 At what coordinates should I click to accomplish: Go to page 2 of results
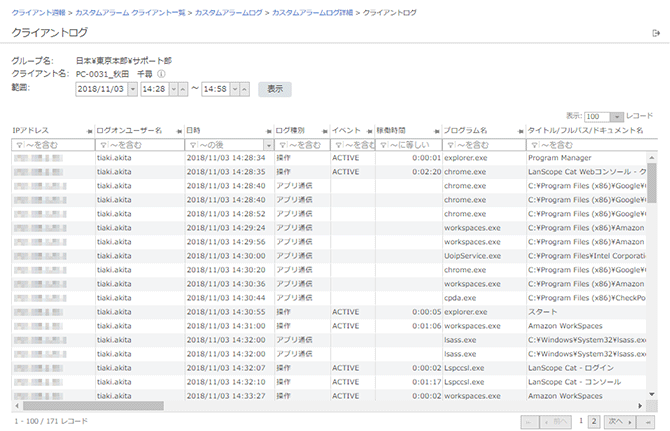(595, 421)
